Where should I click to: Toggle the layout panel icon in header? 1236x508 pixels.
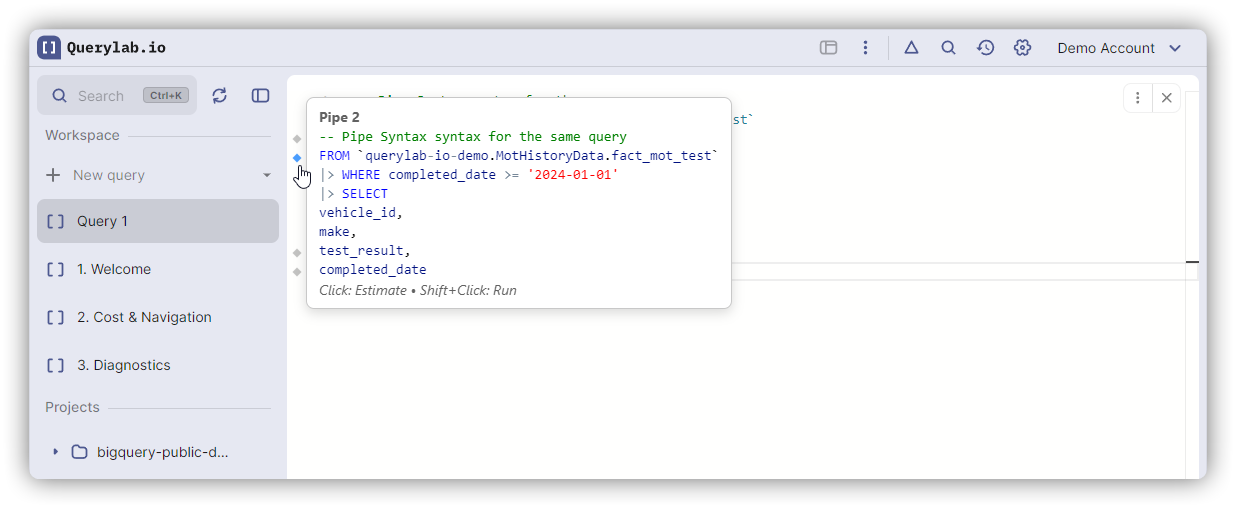(x=828, y=48)
